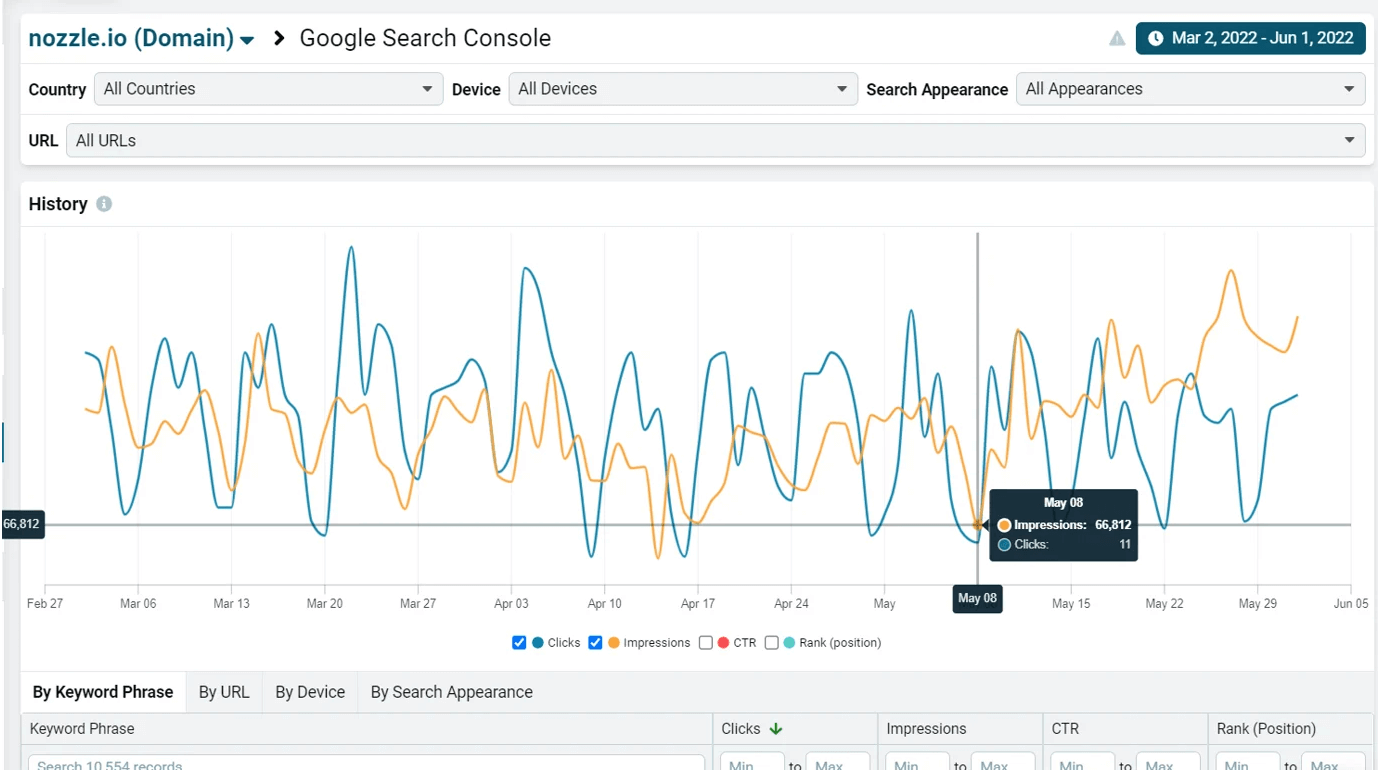Open the Mar 2 – Jun 1 date range picker
This screenshot has width=1384, height=774.
pos(1250,39)
